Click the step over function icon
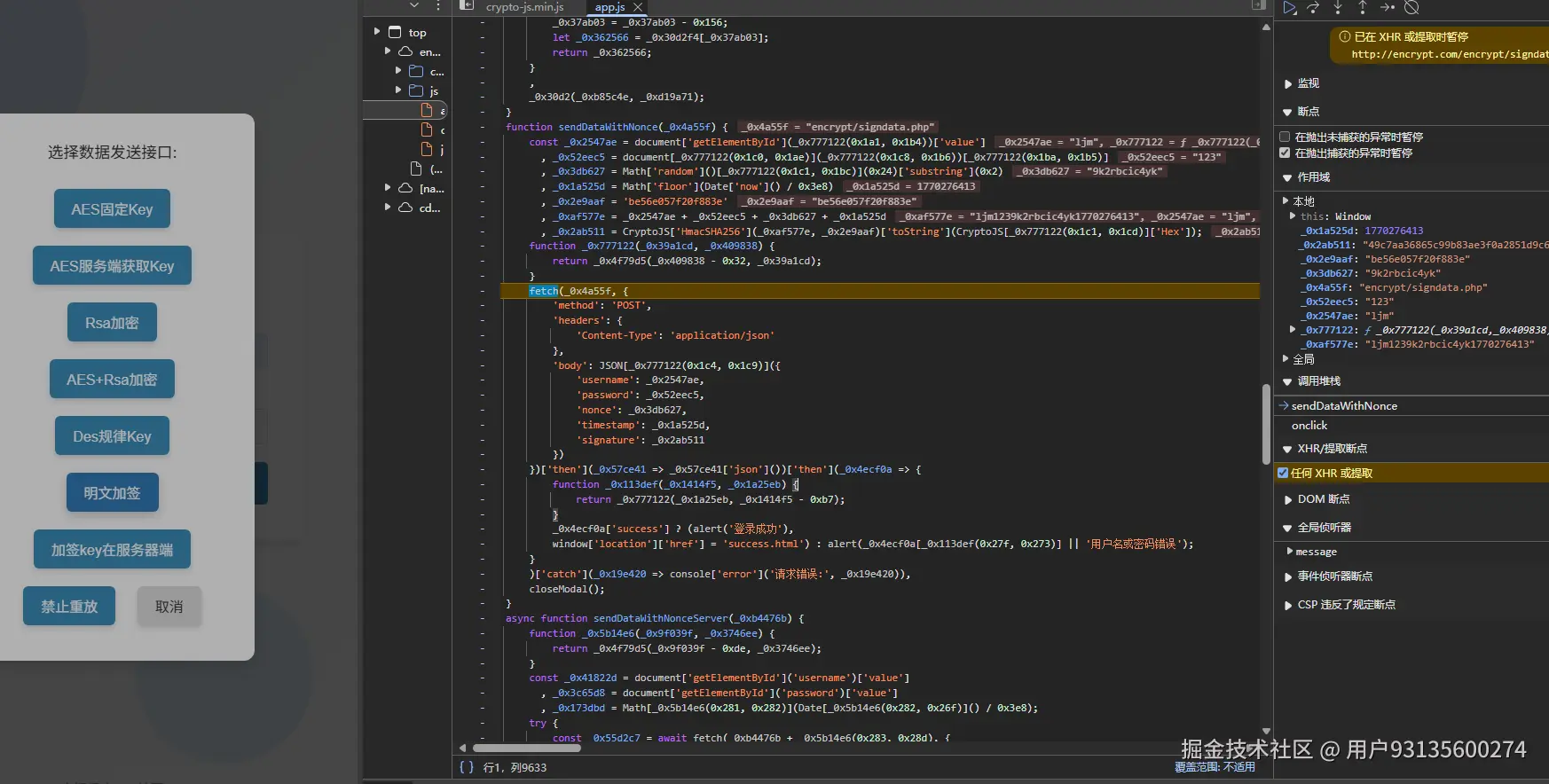 (x=1314, y=7)
